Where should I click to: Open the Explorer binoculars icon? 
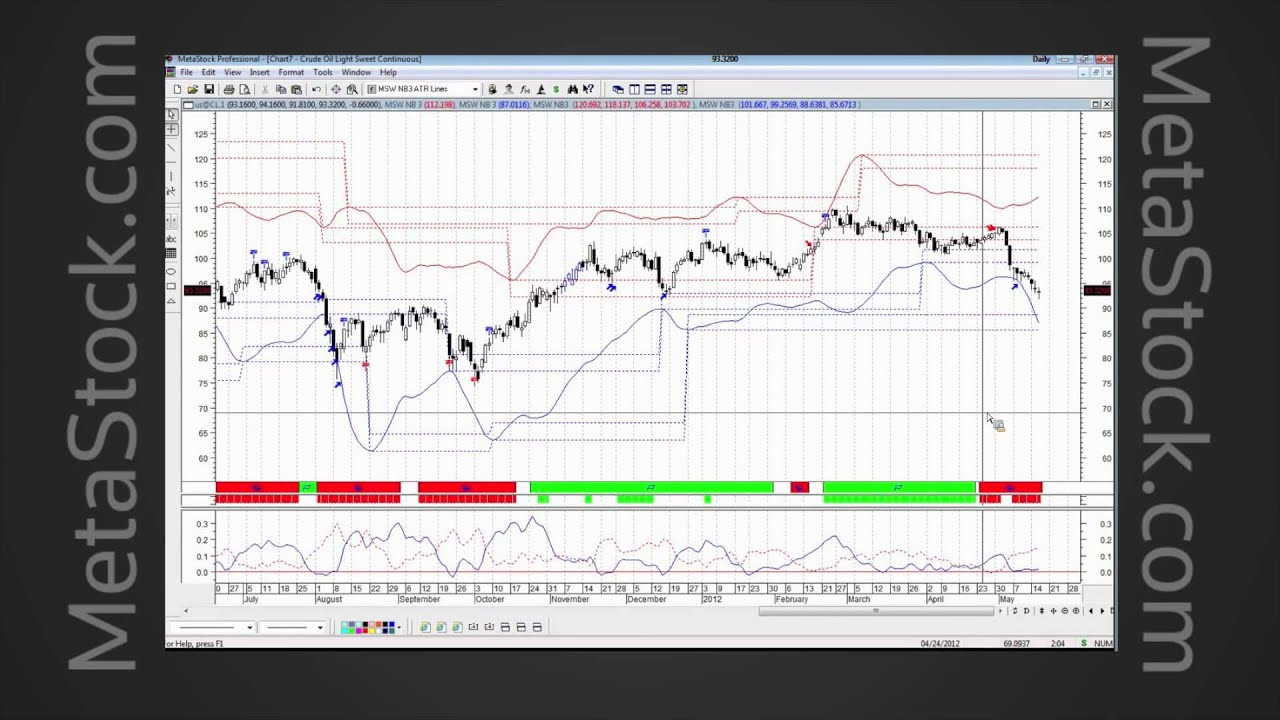[x=572, y=89]
